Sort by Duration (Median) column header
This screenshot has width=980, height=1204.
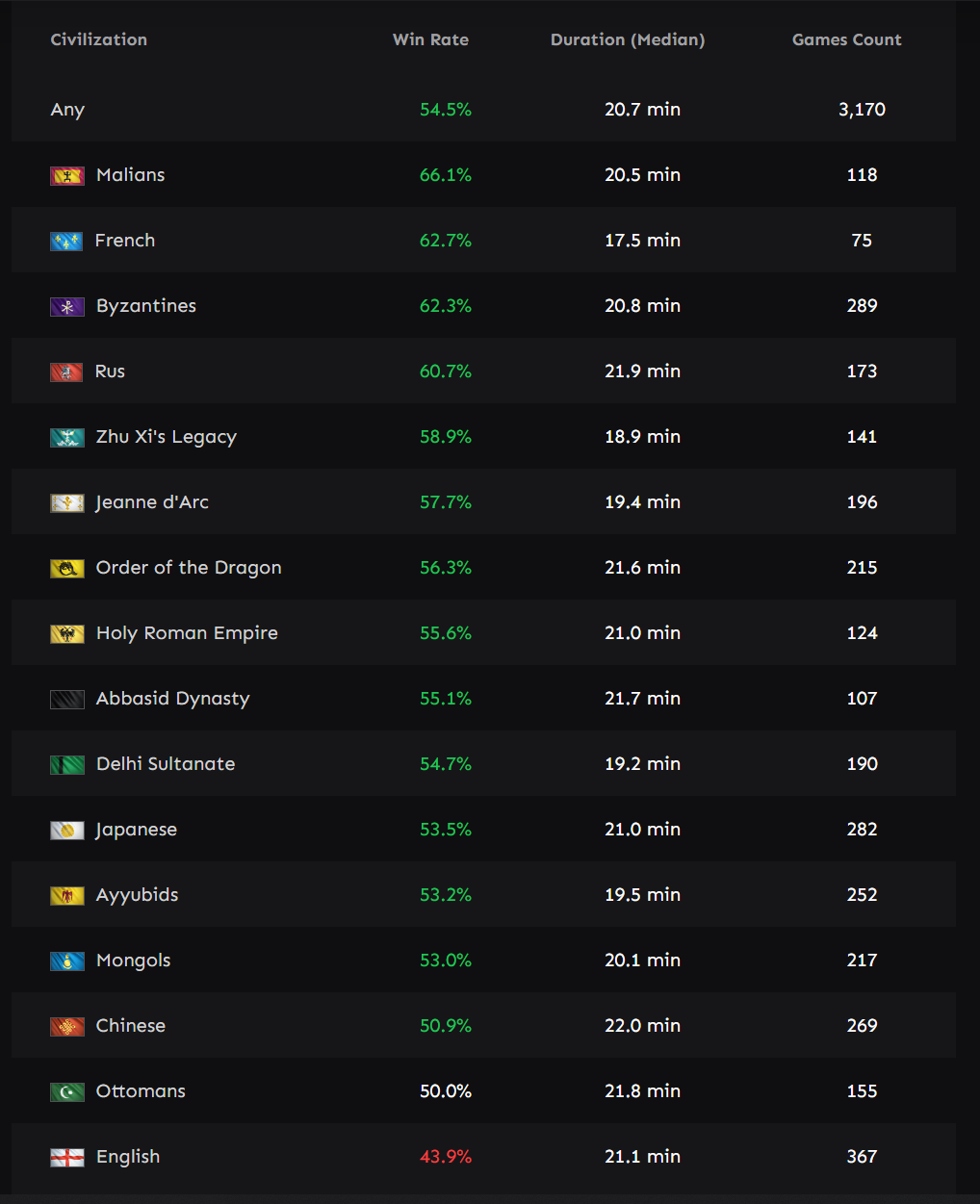coord(628,39)
